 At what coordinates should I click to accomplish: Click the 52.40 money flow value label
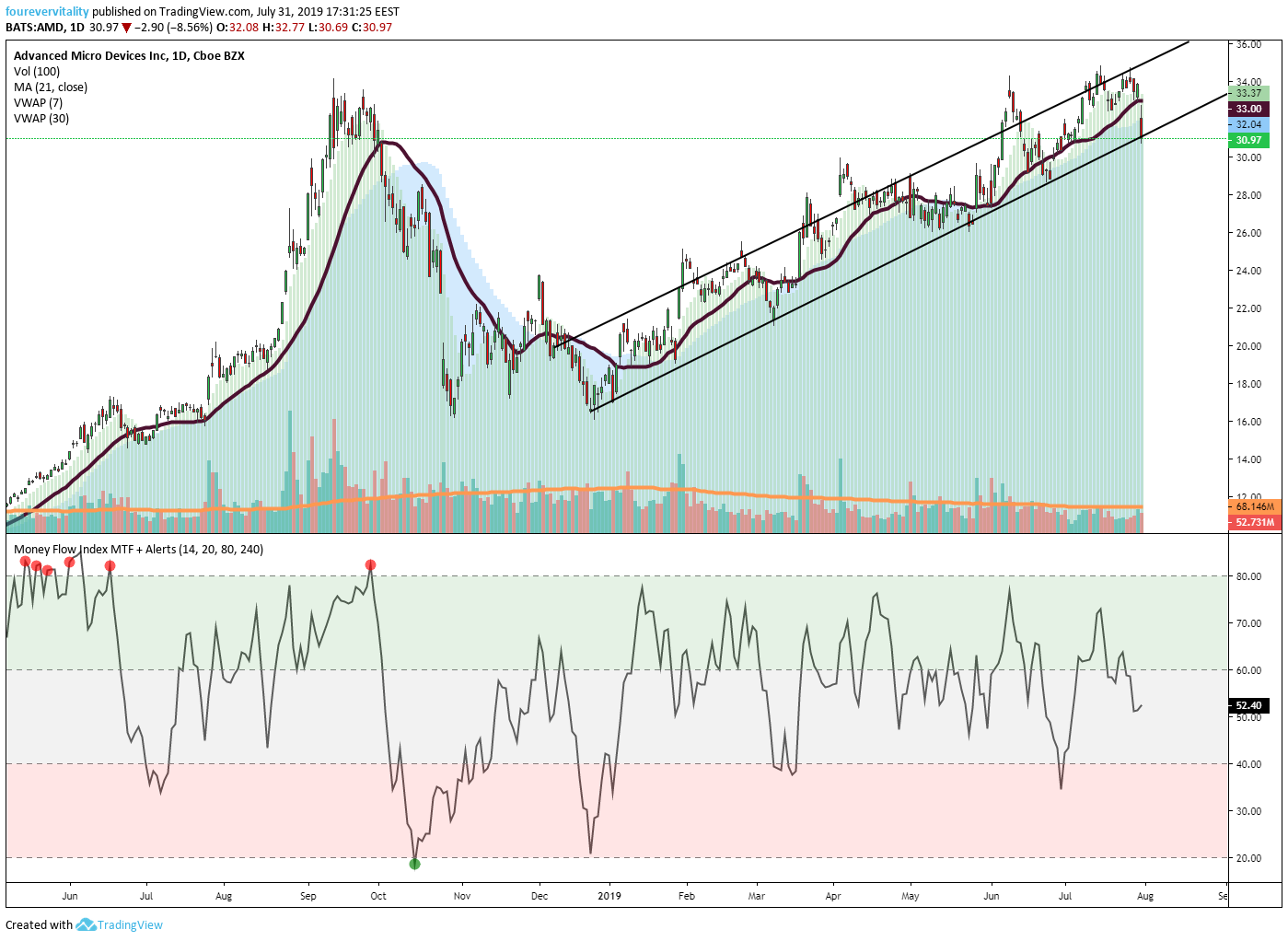coord(1248,705)
